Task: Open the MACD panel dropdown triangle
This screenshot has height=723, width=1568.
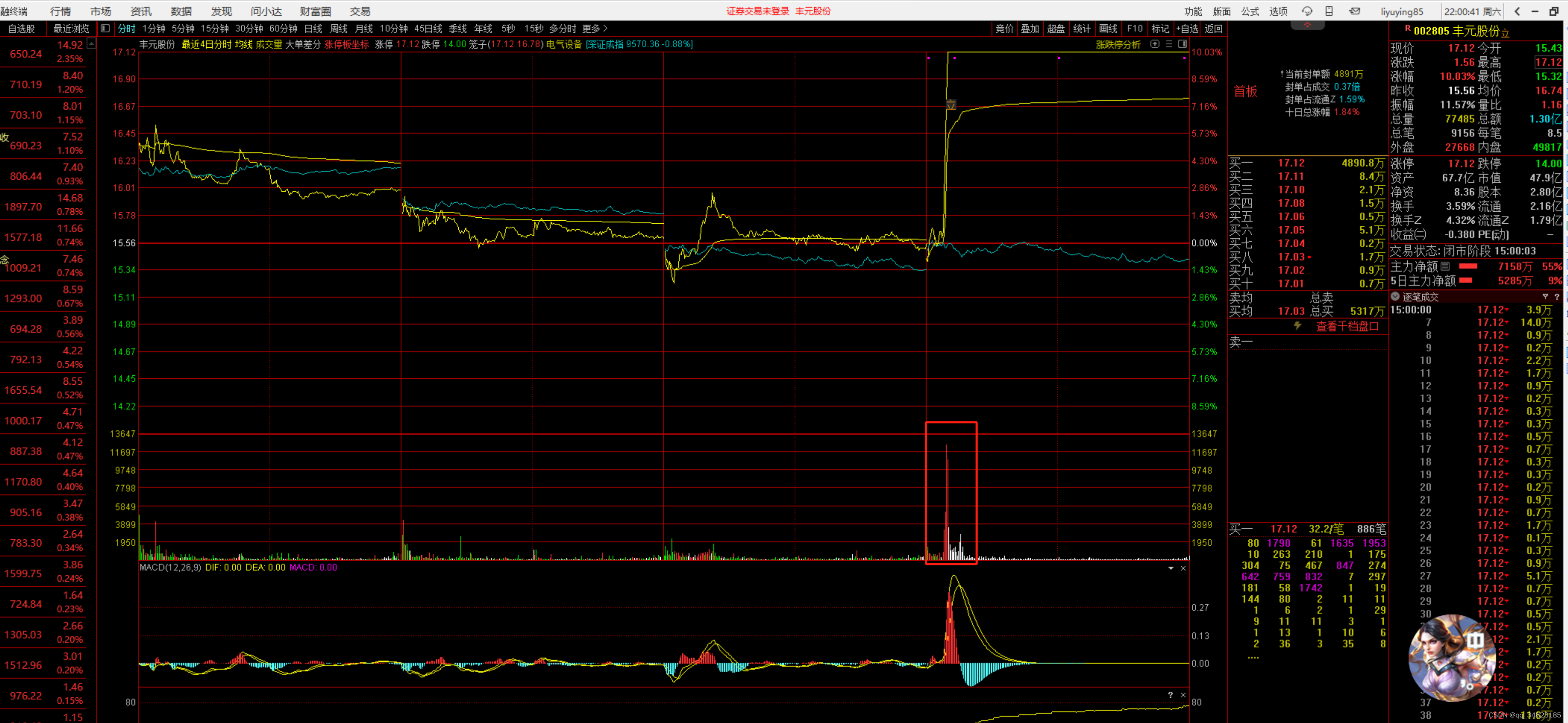Action: click(x=1171, y=568)
